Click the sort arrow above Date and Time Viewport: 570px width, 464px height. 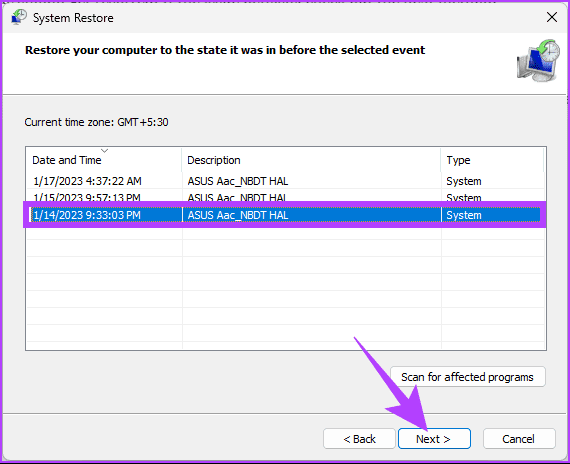[104, 150]
